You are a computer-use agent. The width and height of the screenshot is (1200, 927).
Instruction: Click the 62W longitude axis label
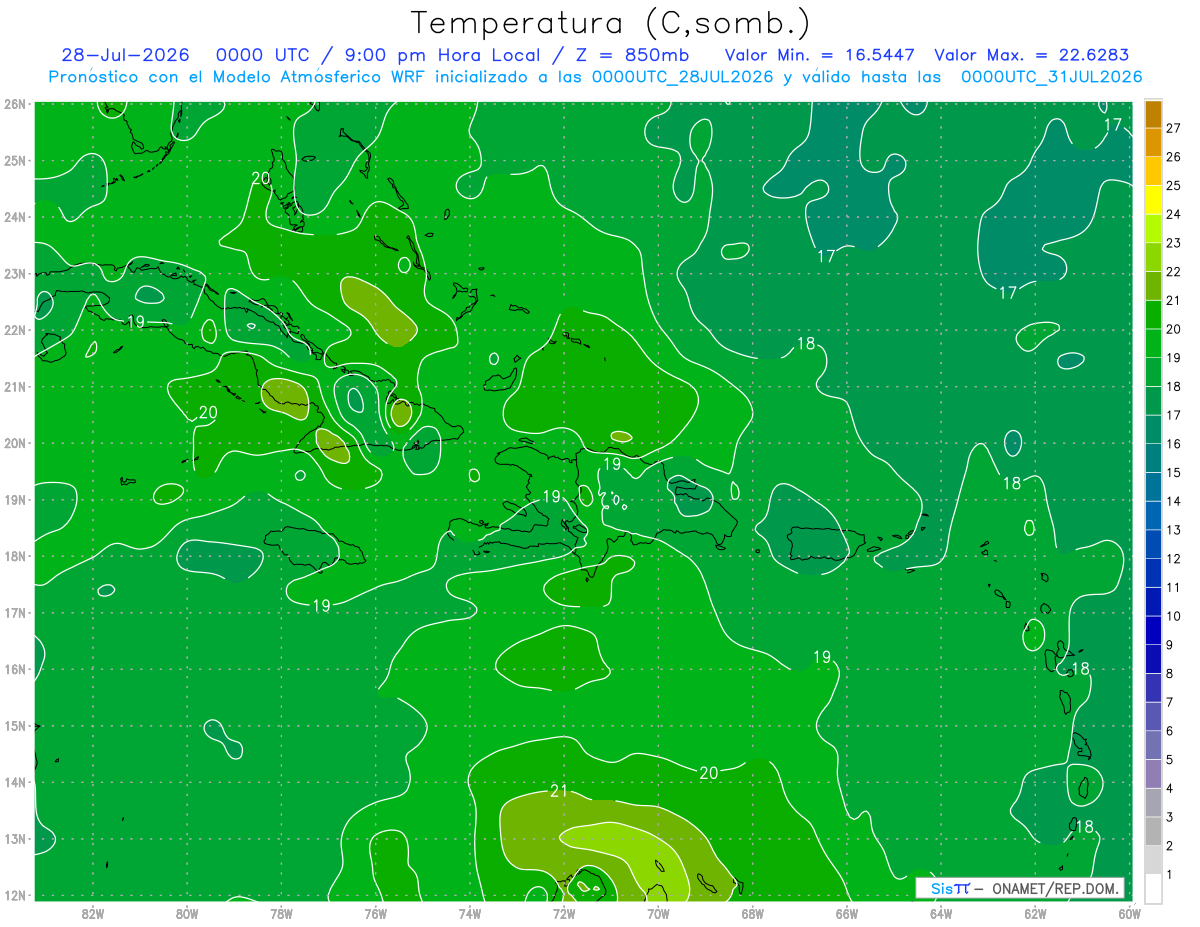click(x=1035, y=913)
